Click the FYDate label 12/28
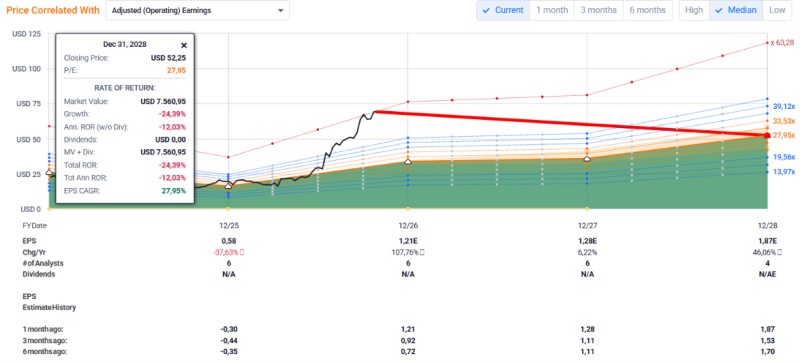This screenshot has width=800, height=363. click(x=767, y=225)
